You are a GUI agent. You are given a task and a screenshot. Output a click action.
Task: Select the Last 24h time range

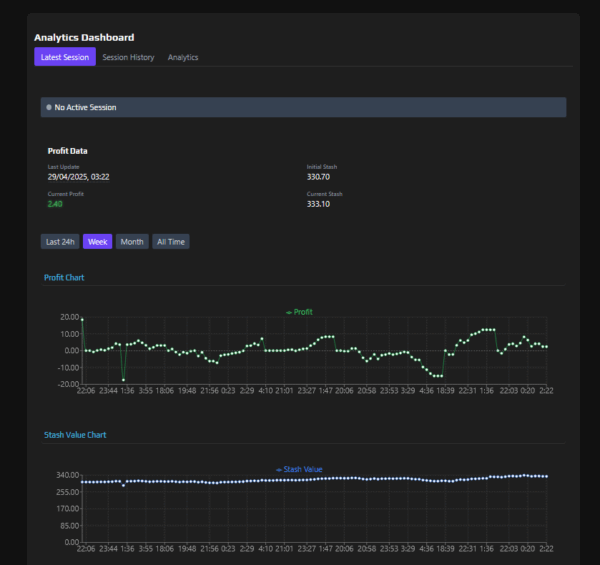[x=60, y=241]
